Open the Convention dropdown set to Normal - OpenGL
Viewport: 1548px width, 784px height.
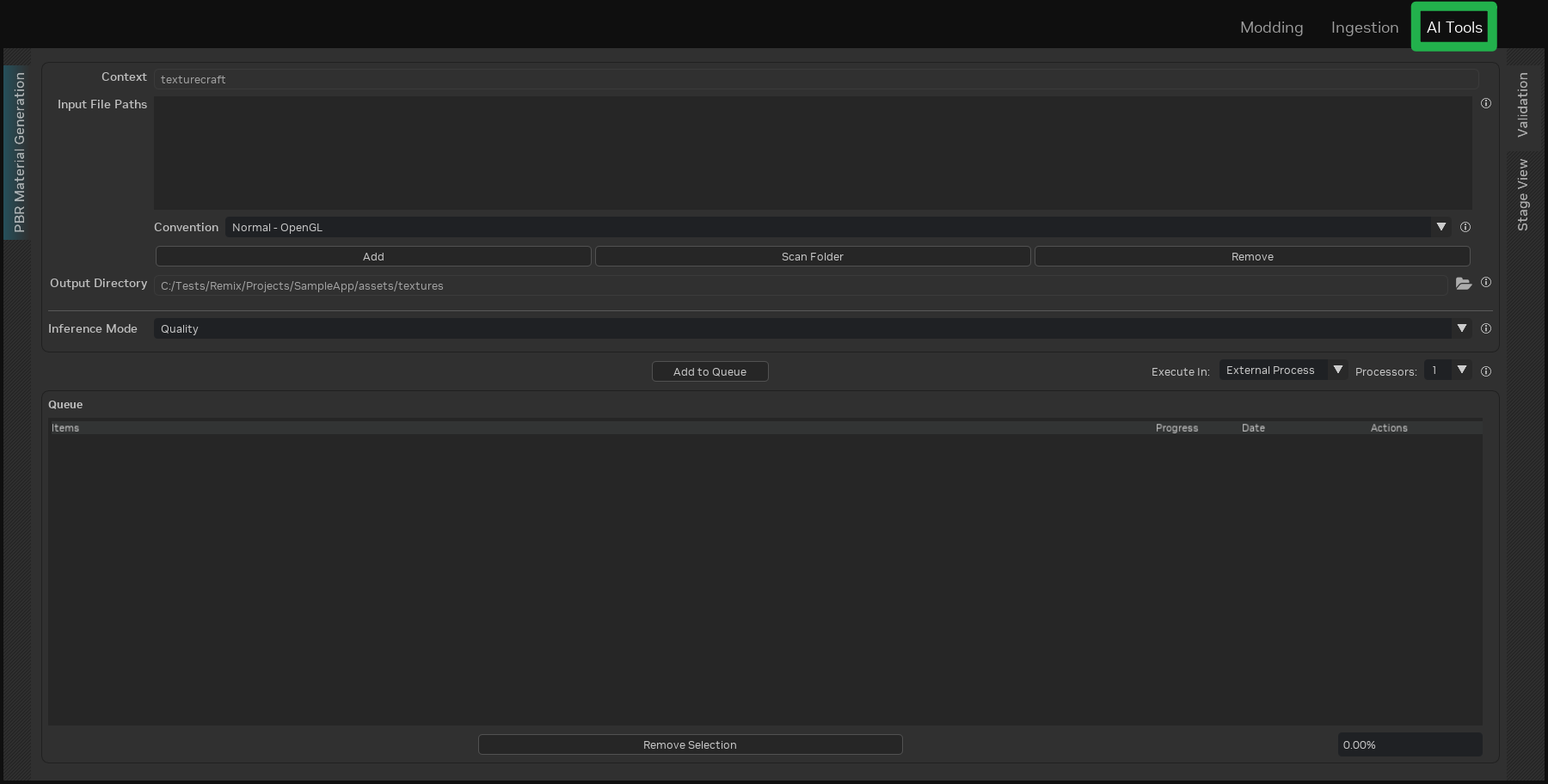[1440, 227]
